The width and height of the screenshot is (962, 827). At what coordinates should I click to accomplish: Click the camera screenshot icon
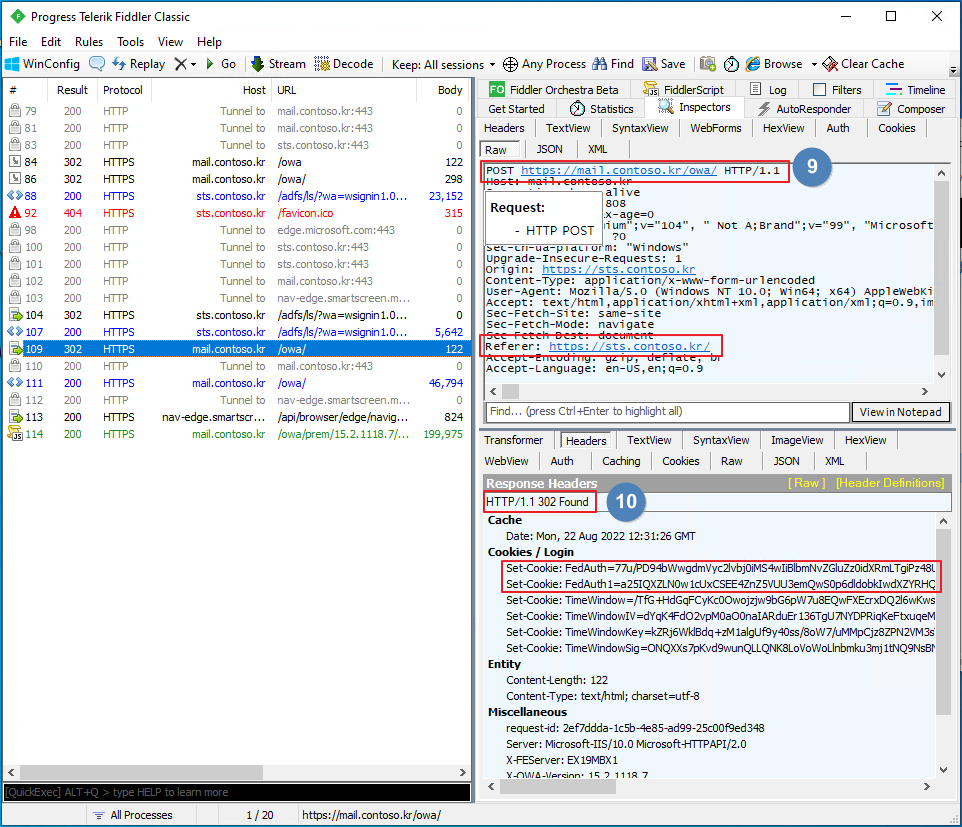708,64
